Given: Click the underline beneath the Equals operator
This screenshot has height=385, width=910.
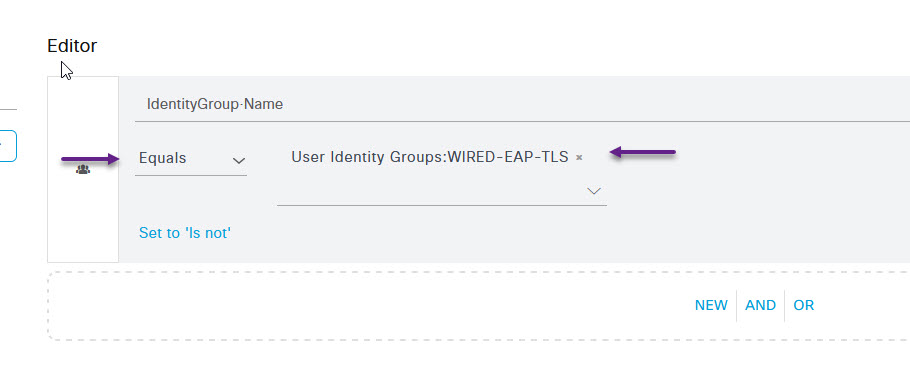Looking at the screenshot, I should point(191,175).
